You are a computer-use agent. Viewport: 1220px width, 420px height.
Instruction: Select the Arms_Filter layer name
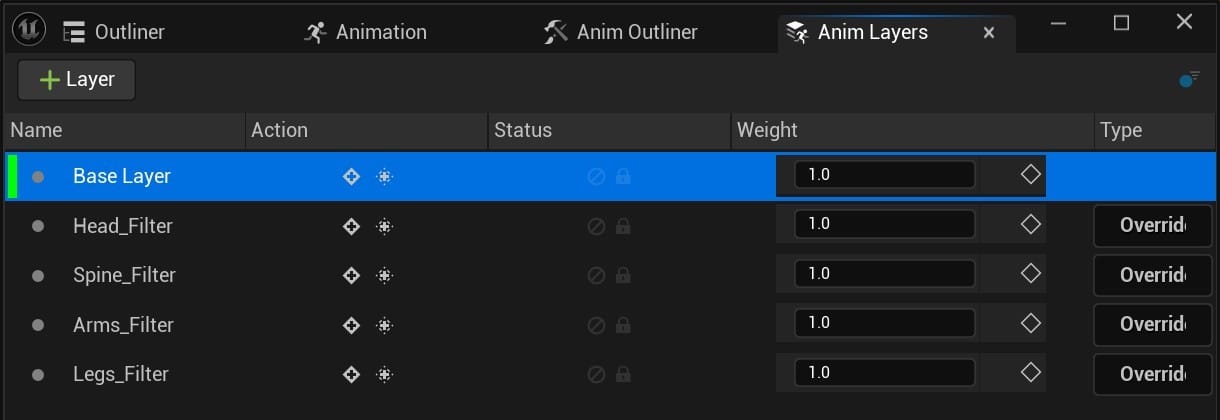point(123,325)
